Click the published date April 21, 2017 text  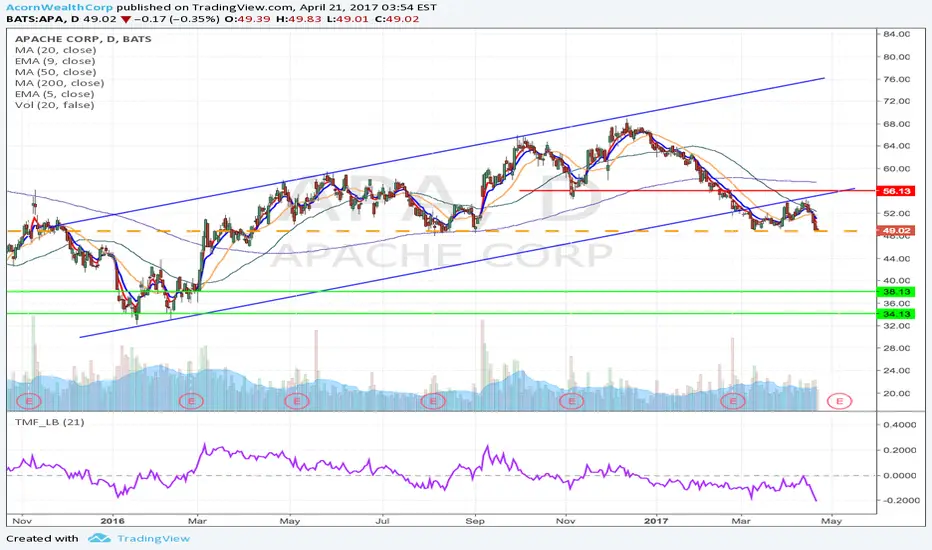(x=340, y=7)
